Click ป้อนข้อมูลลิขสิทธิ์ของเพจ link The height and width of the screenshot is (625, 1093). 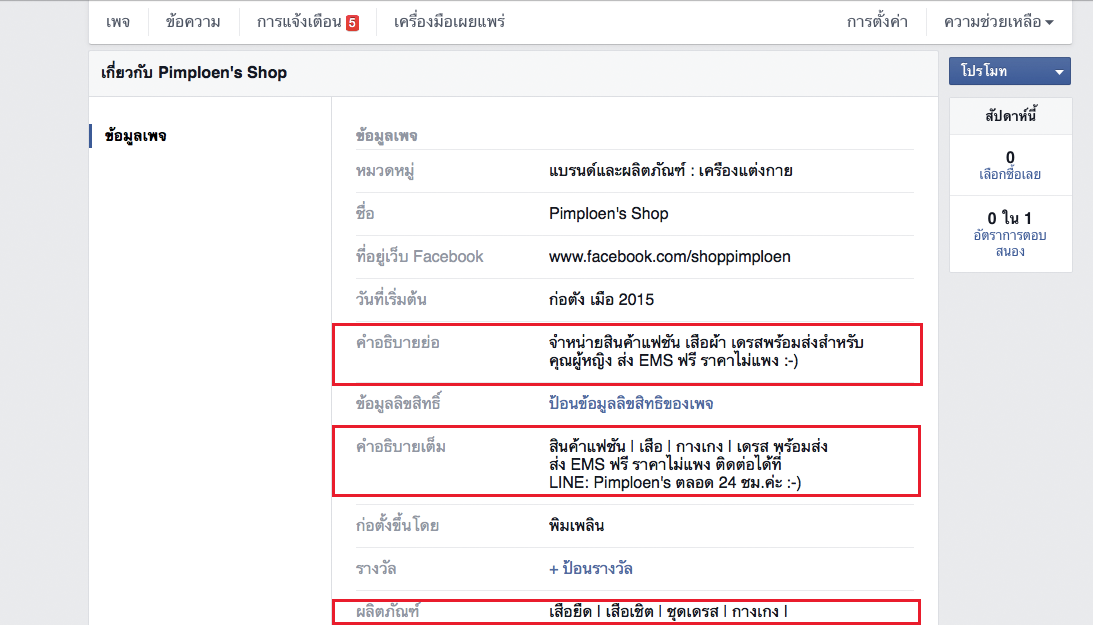pos(631,403)
